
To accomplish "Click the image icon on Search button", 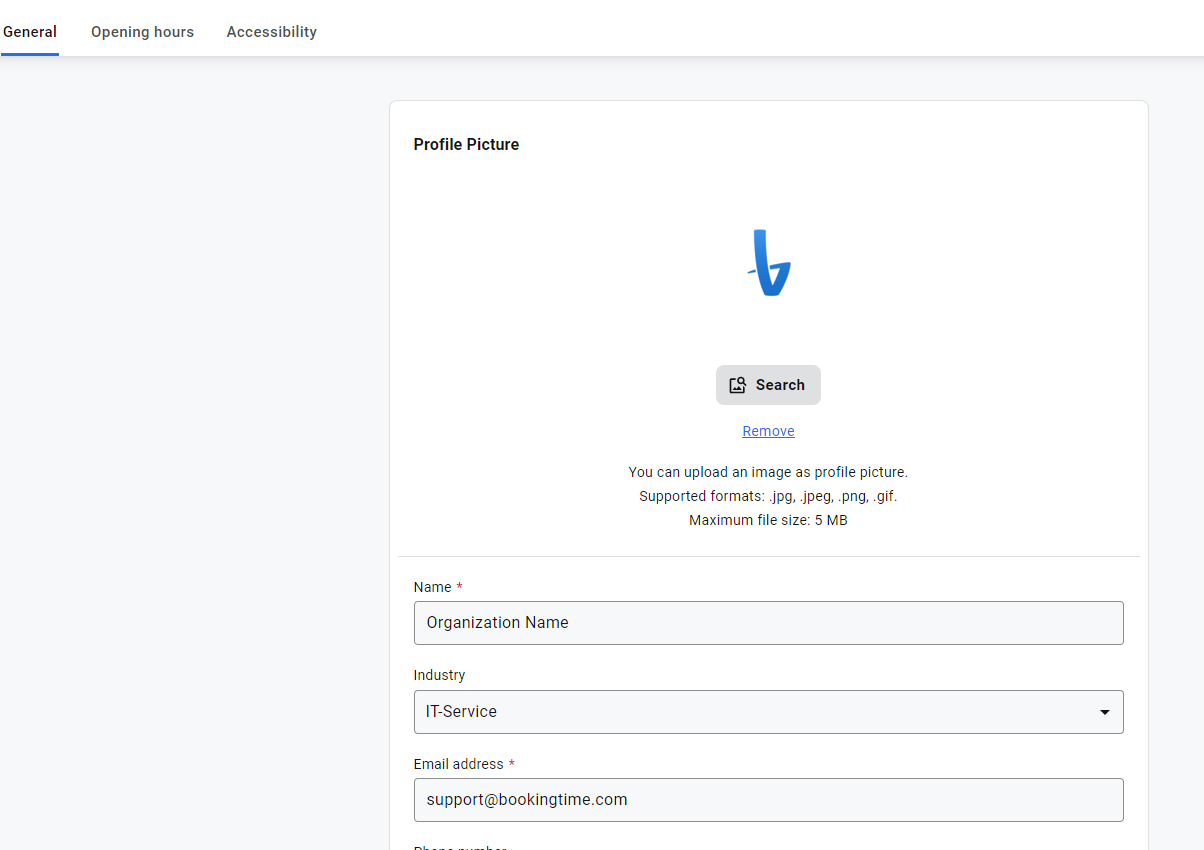I will point(738,385).
